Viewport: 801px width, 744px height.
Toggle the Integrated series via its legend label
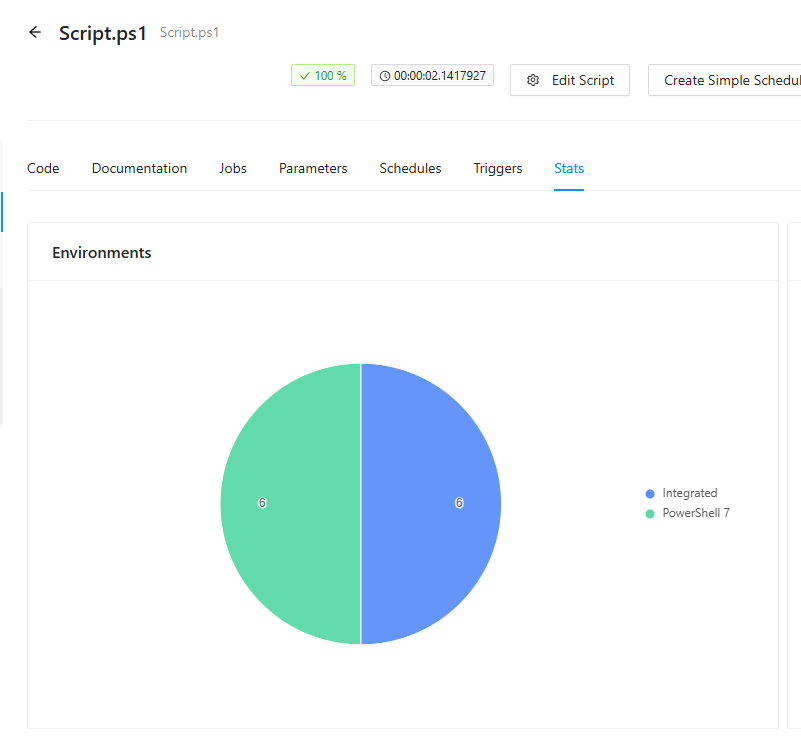[x=689, y=493]
